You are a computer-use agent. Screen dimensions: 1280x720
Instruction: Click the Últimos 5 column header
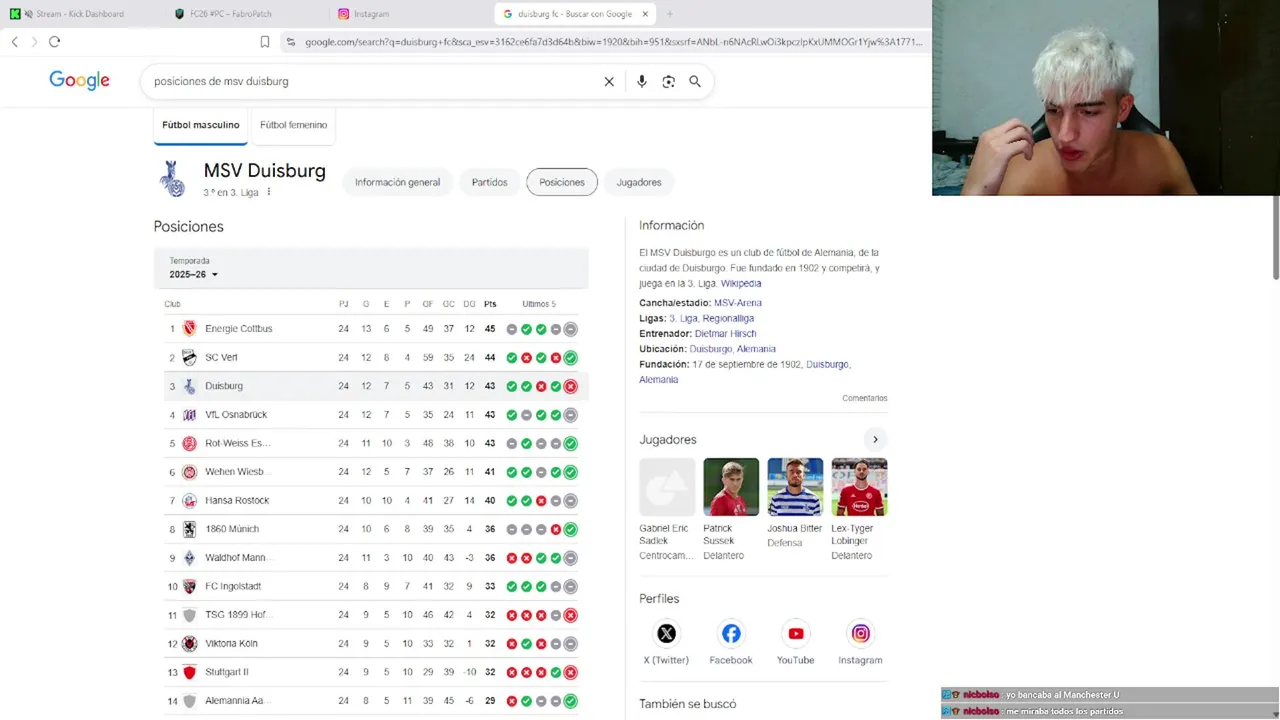point(539,304)
